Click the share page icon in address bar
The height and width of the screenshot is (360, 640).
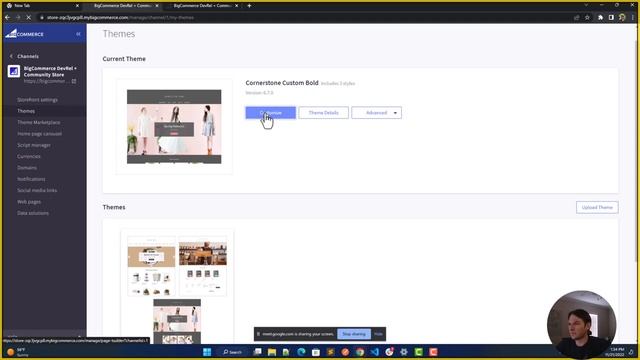tap(576, 18)
